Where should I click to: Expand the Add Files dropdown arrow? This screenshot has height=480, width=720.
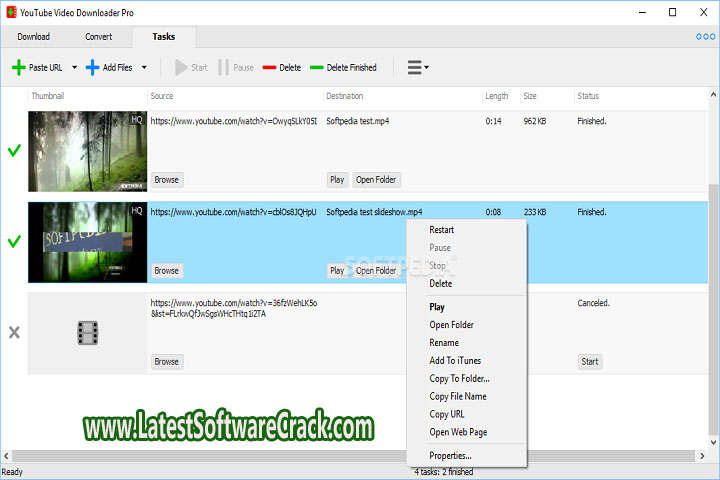click(144, 68)
